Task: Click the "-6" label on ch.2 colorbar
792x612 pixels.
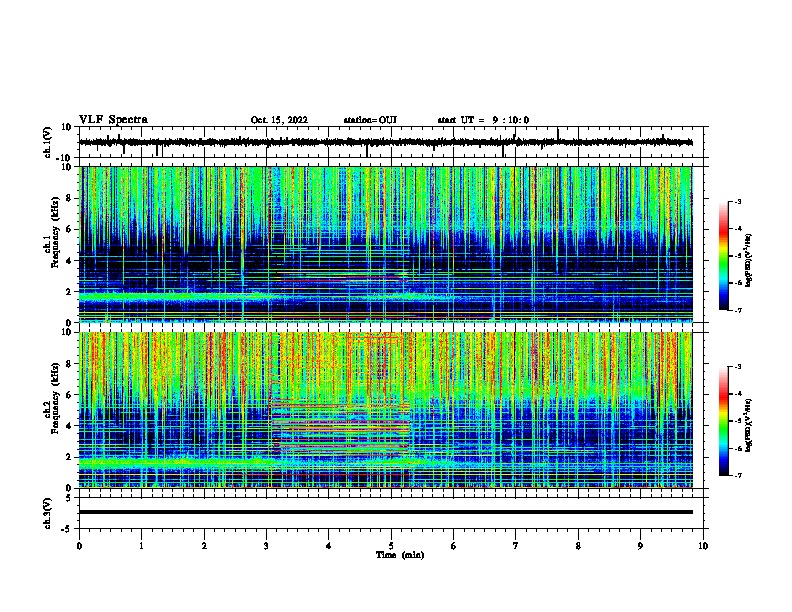Action: (x=737, y=448)
